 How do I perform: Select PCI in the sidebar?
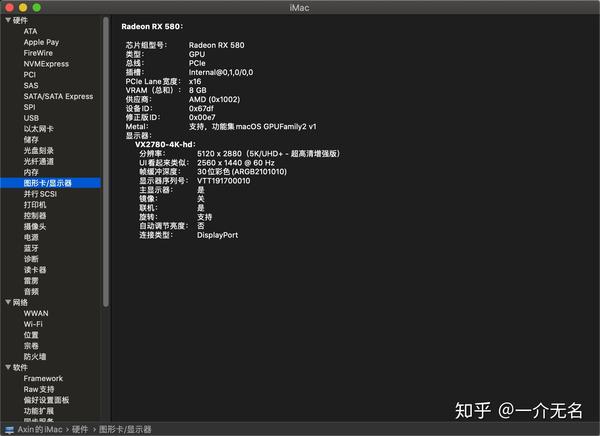tap(29, 75)
